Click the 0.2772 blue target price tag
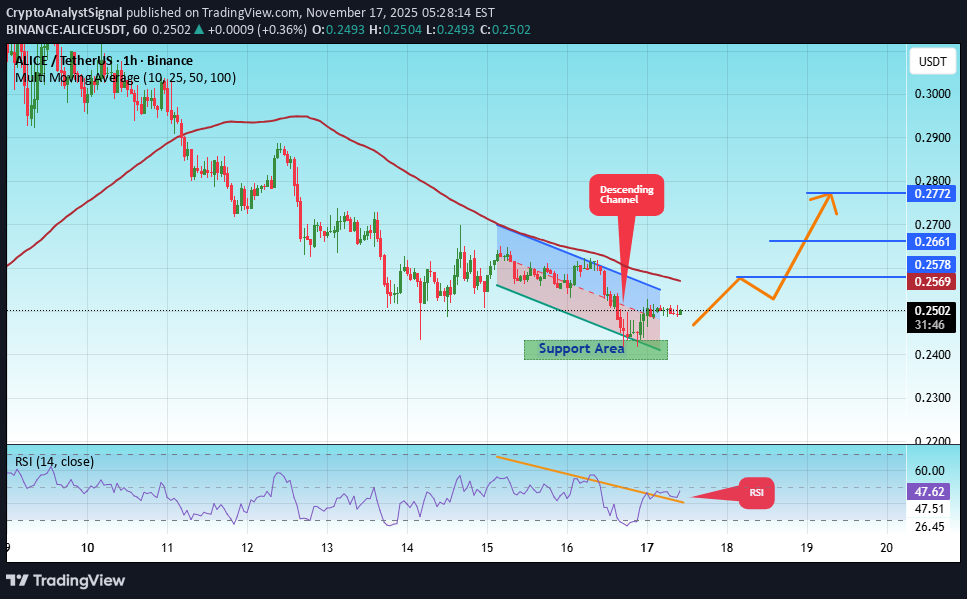The width and height of the screenshot is (967, 599). coord(932,193)
